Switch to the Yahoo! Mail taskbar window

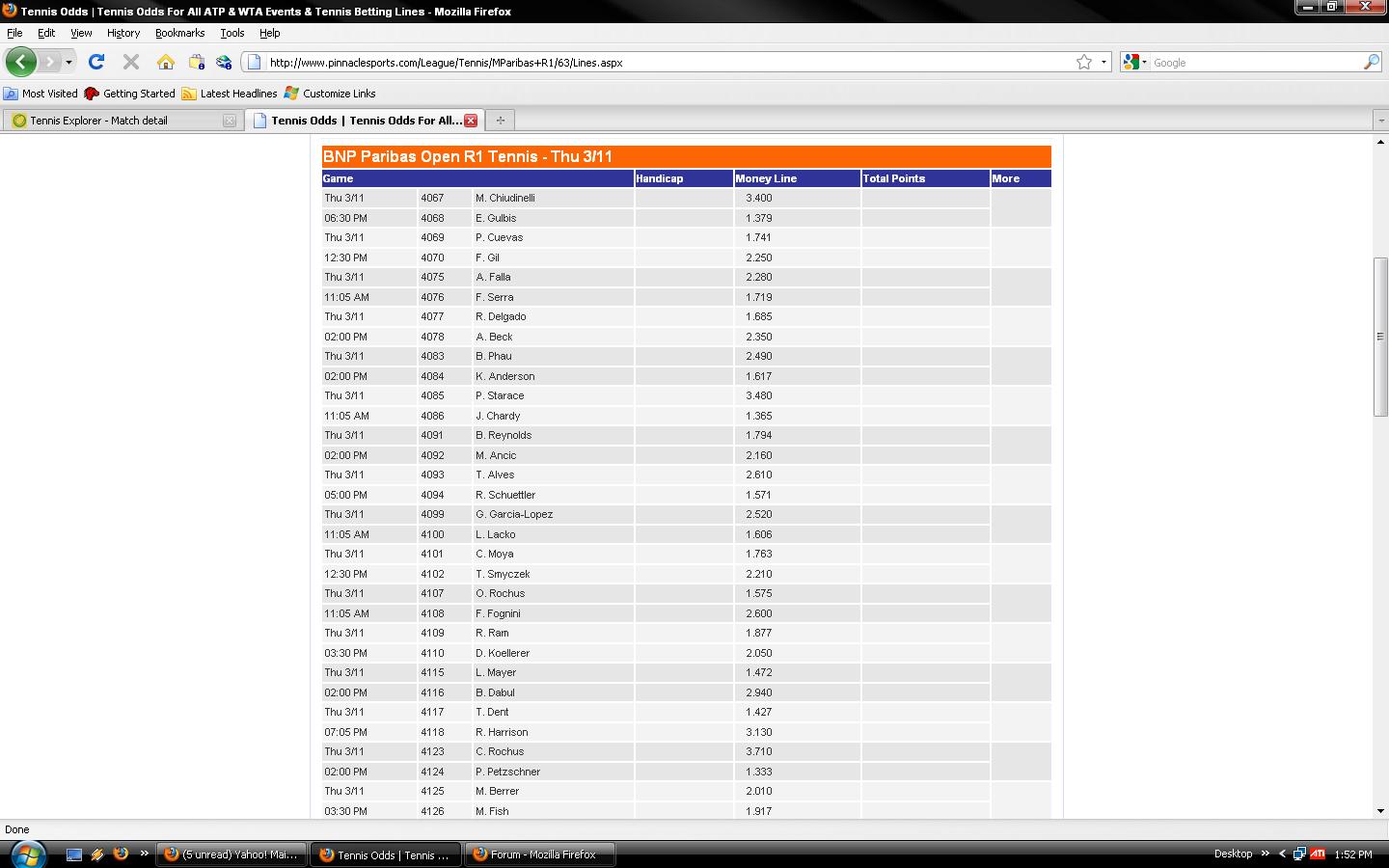pyautogui.click(x=231, y=854)
